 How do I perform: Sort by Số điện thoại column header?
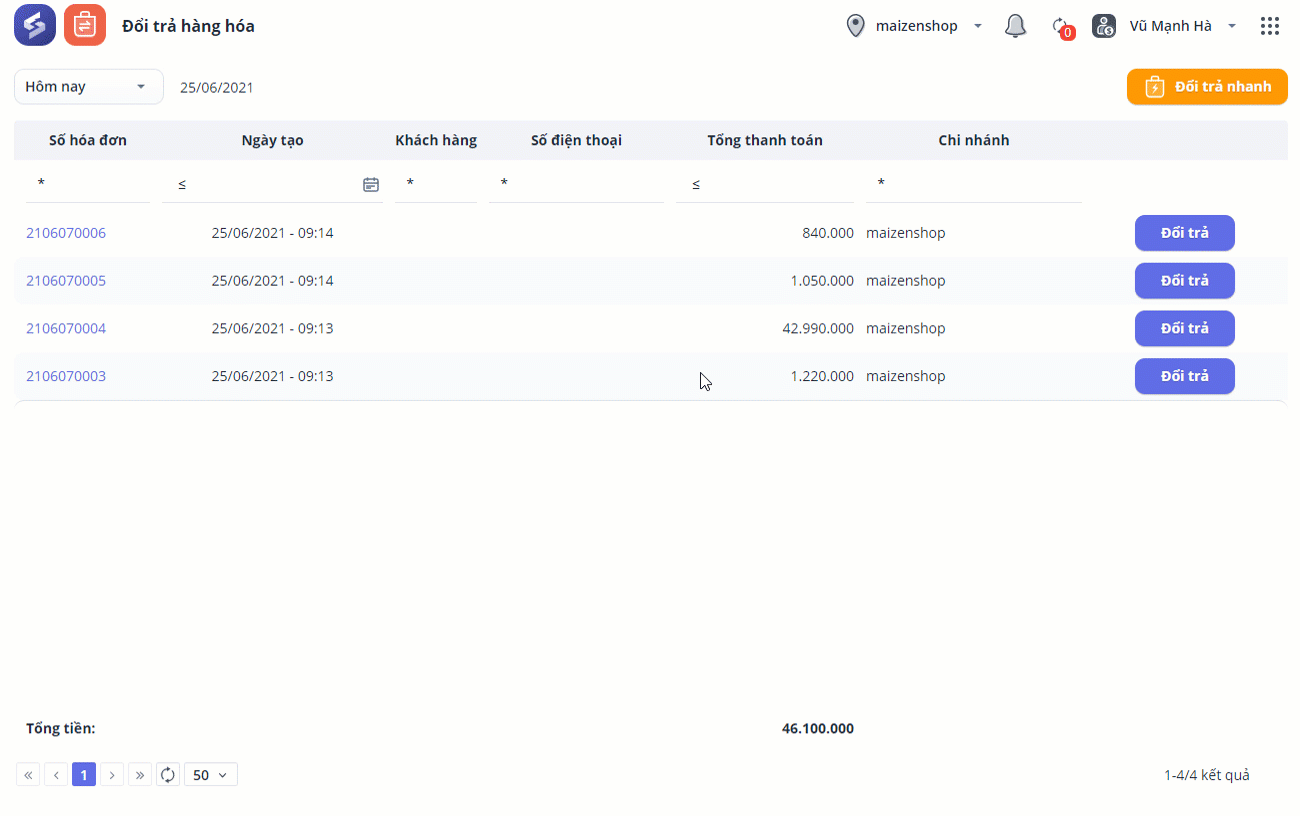tap(576, 141)
